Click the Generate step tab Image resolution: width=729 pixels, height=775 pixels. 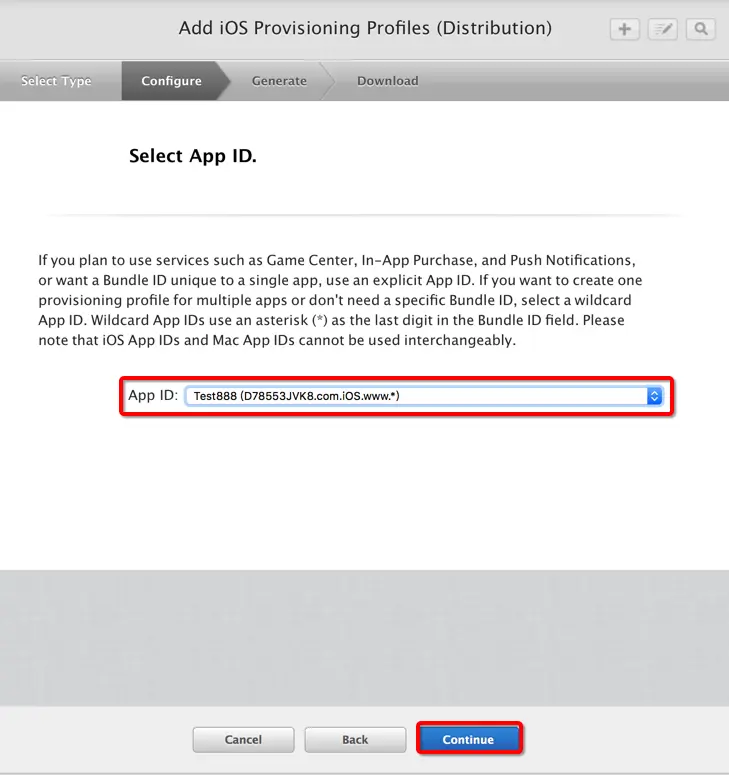pos(279,81)
